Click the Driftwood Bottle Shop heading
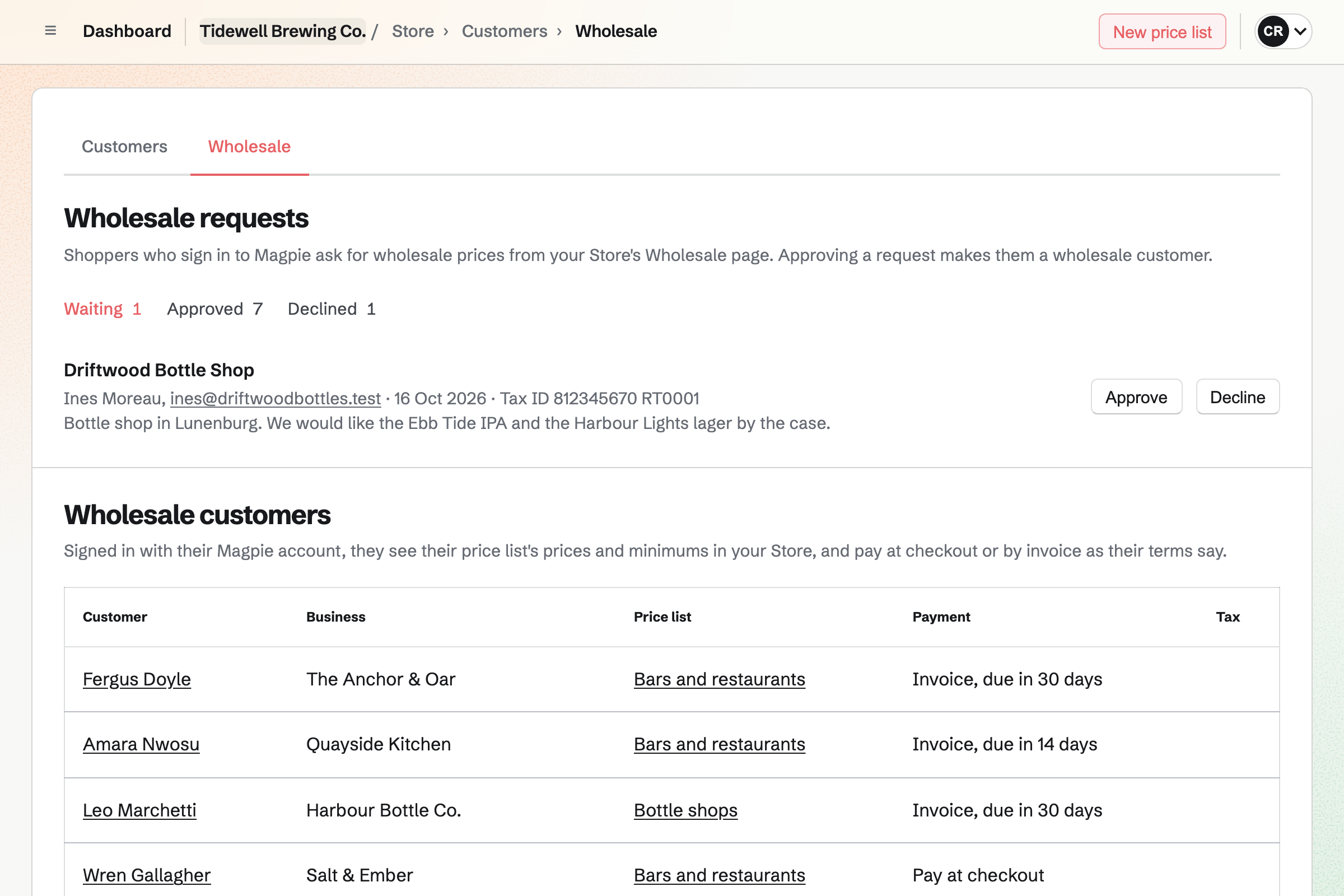1344x896 pixels. pyautogui.click(x=159, y=370)
